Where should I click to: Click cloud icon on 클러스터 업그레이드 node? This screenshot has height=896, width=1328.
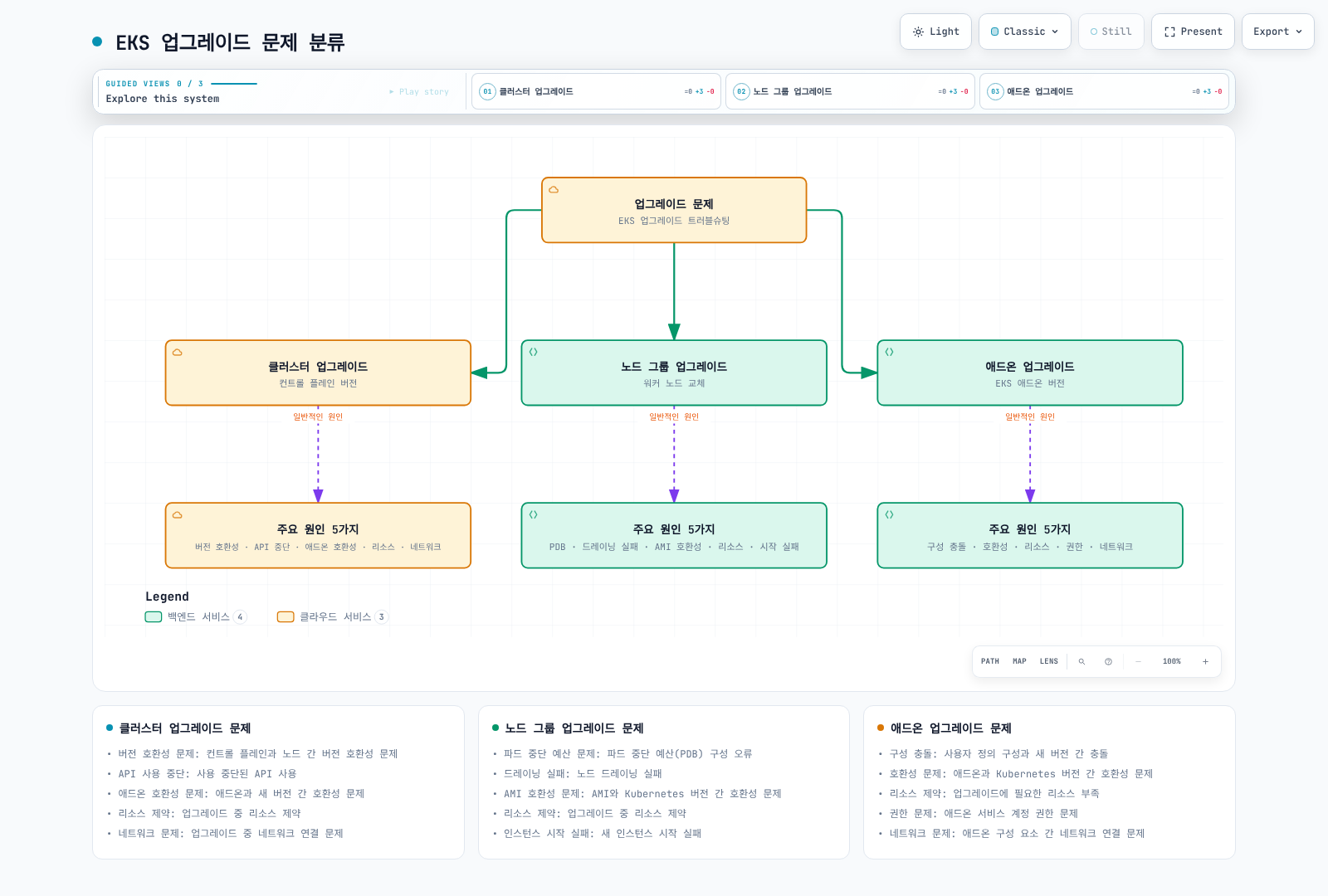pos(178,353)
